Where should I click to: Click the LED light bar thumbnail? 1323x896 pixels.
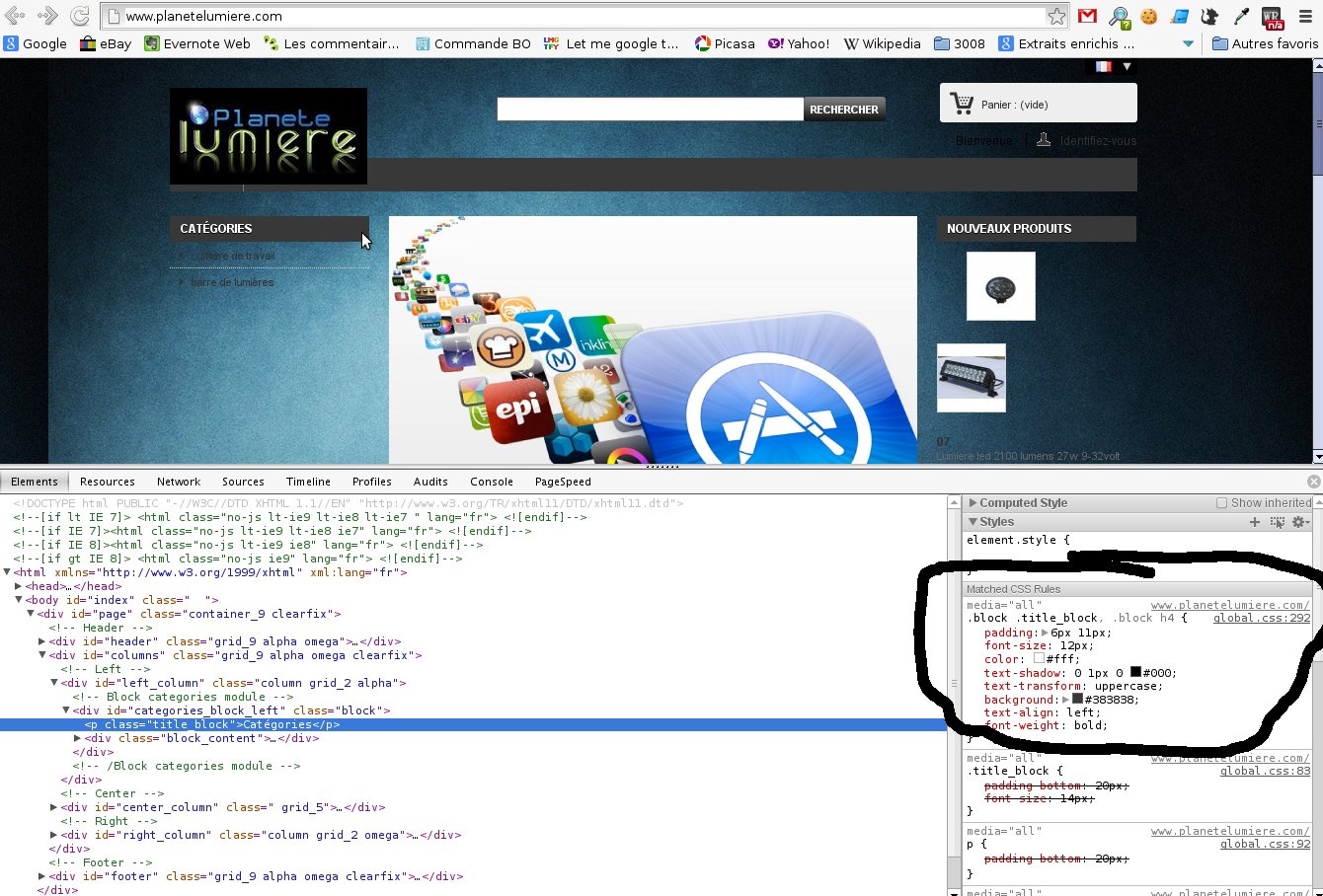coord(972,378)
